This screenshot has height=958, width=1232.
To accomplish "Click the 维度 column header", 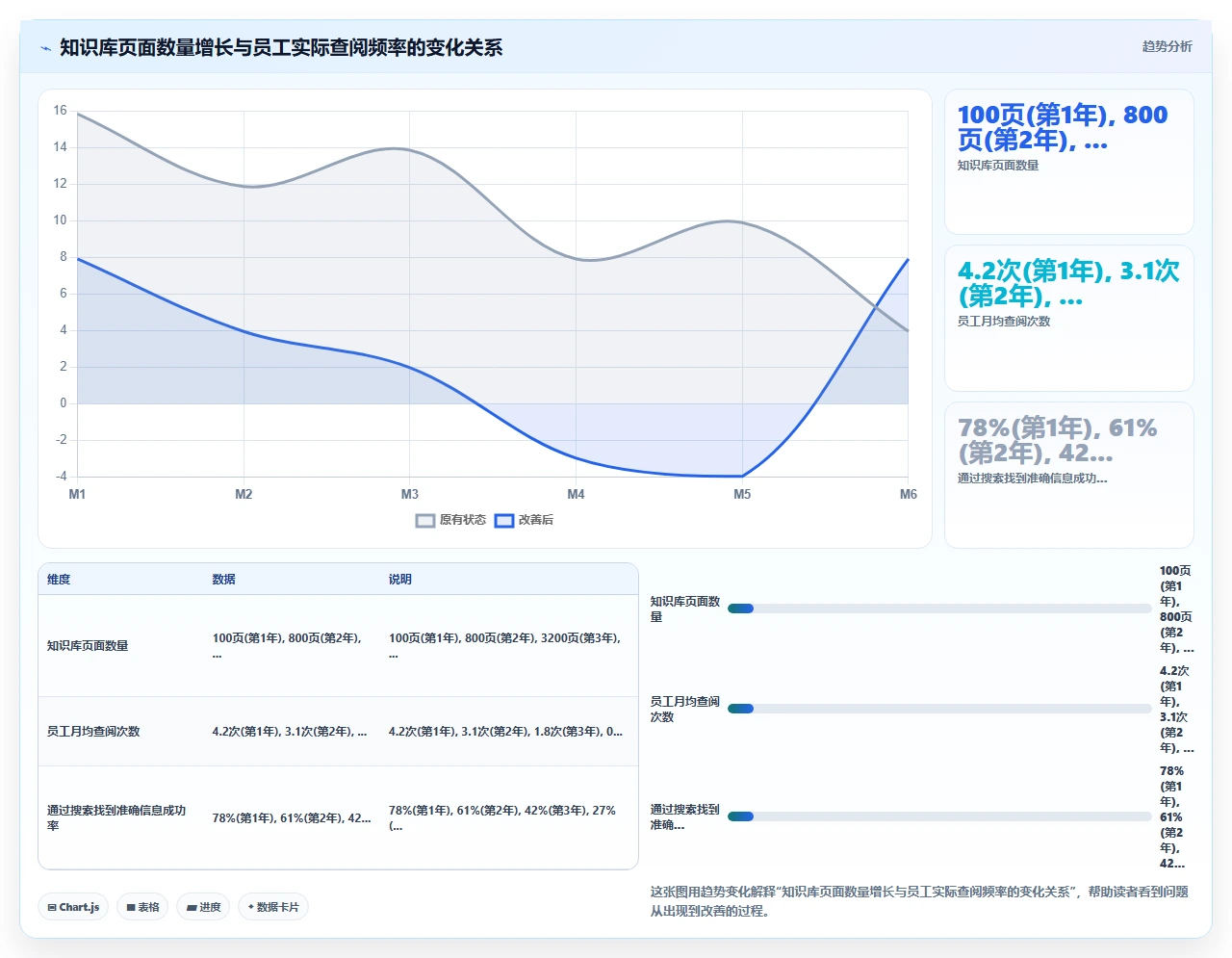I will coord(59,580).
